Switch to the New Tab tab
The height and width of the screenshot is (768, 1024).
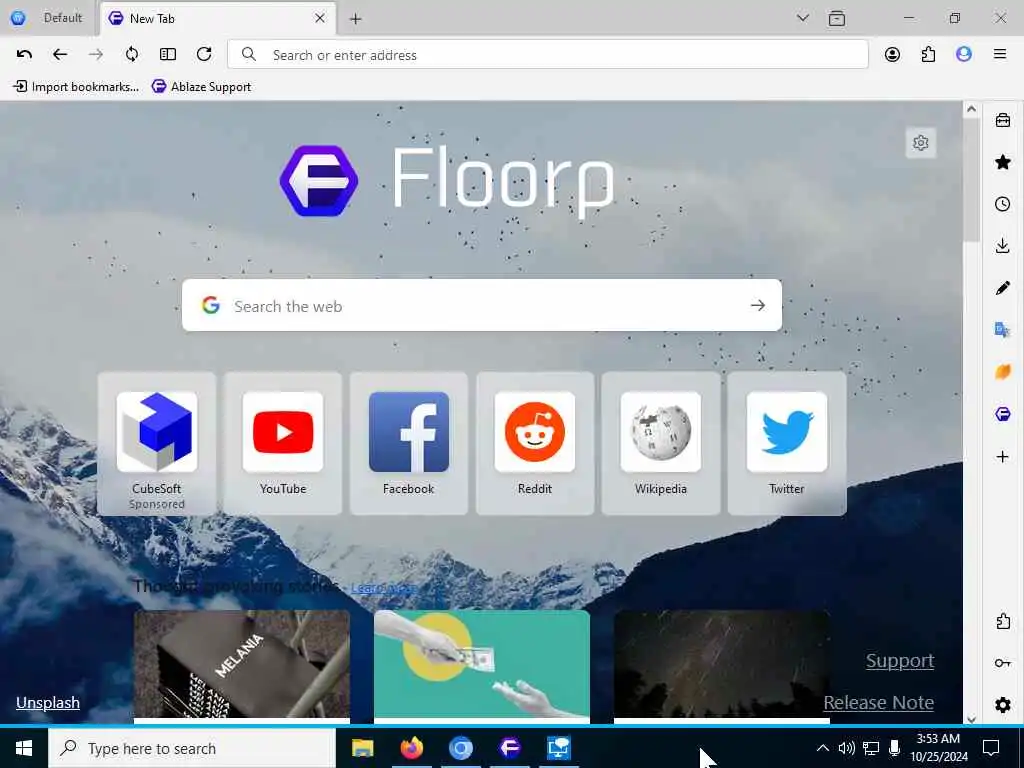point(218,18)
